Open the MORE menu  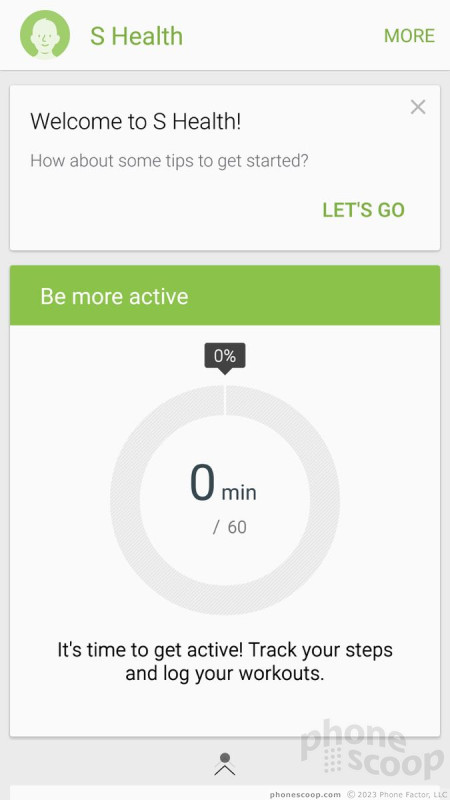pyautogui.click(x=409, y=36)
